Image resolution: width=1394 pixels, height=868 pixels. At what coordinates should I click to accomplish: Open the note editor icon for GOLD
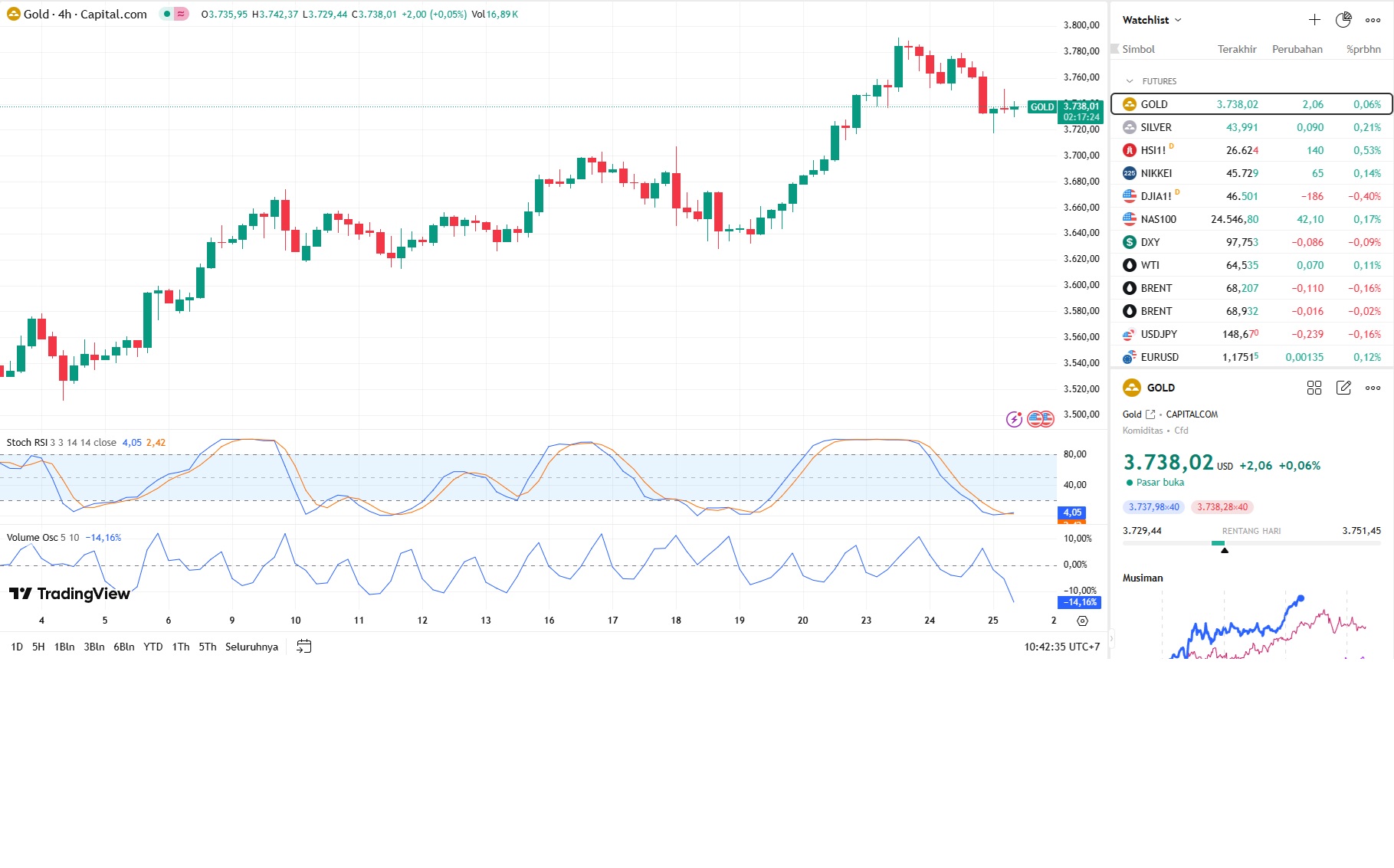1343,388
